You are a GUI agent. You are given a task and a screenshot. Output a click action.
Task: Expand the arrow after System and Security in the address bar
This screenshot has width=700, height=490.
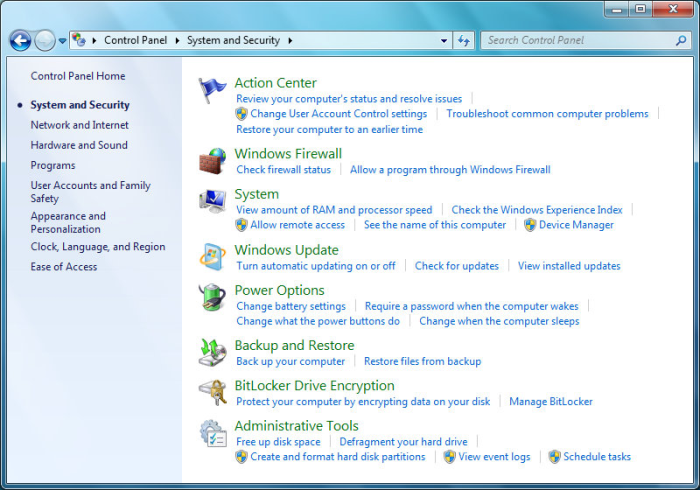coord(290,41)
